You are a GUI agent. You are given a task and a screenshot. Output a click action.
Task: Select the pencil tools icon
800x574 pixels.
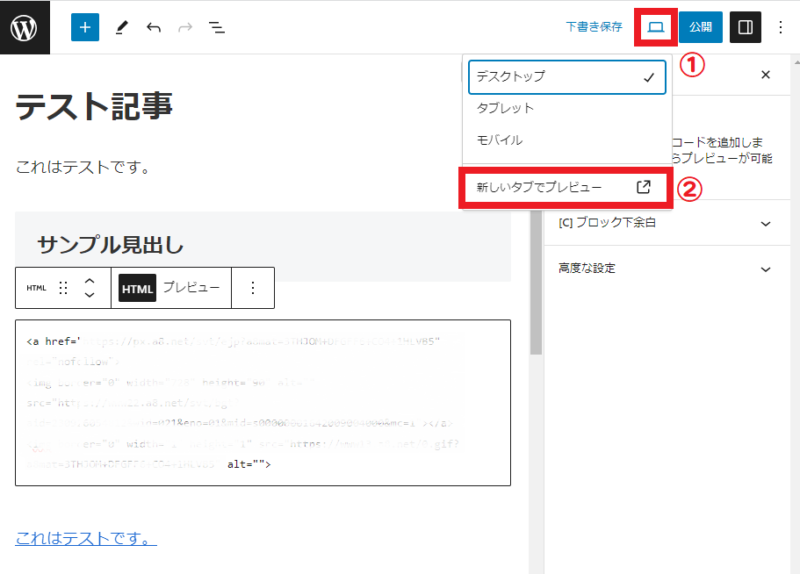121,27
